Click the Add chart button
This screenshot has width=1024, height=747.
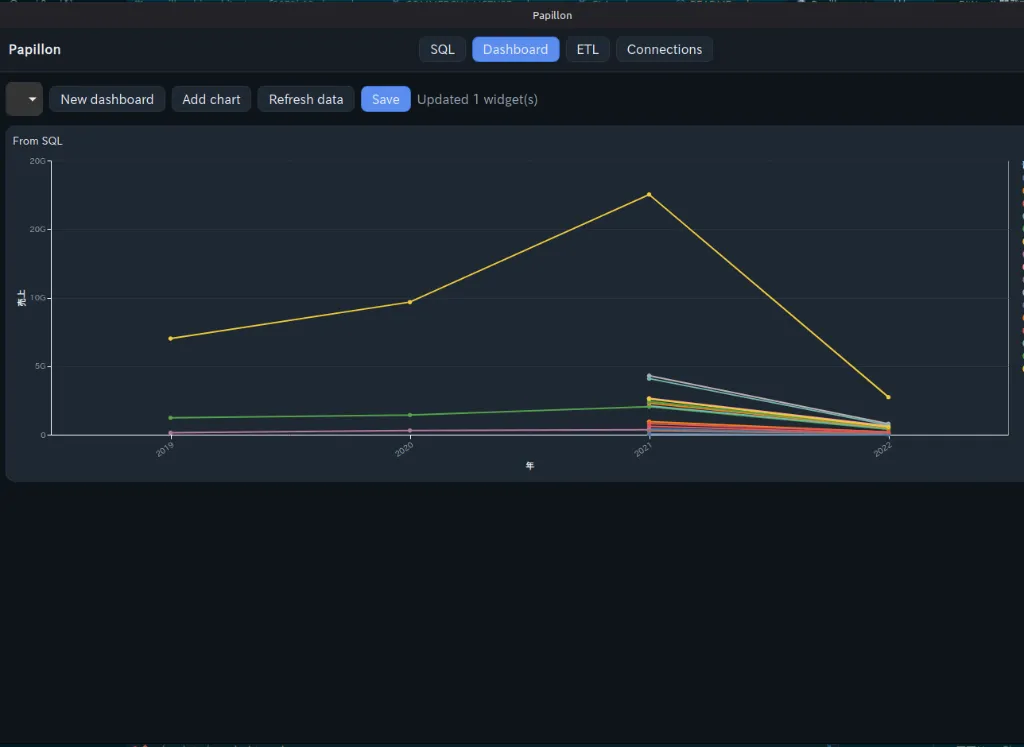[x=211, y=99]
